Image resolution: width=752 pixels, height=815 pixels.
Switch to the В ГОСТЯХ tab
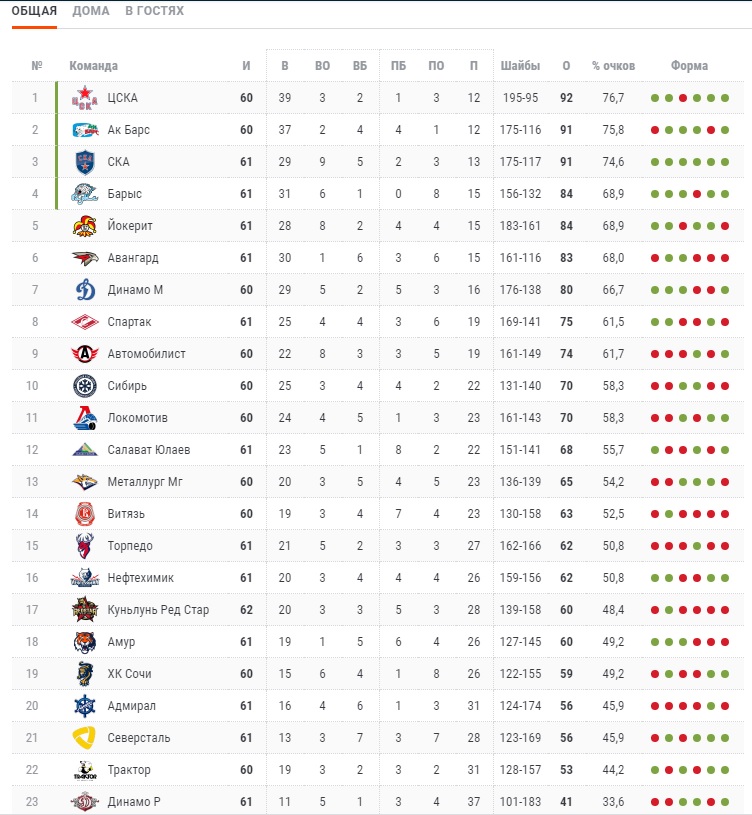click(x=154, y=11)
